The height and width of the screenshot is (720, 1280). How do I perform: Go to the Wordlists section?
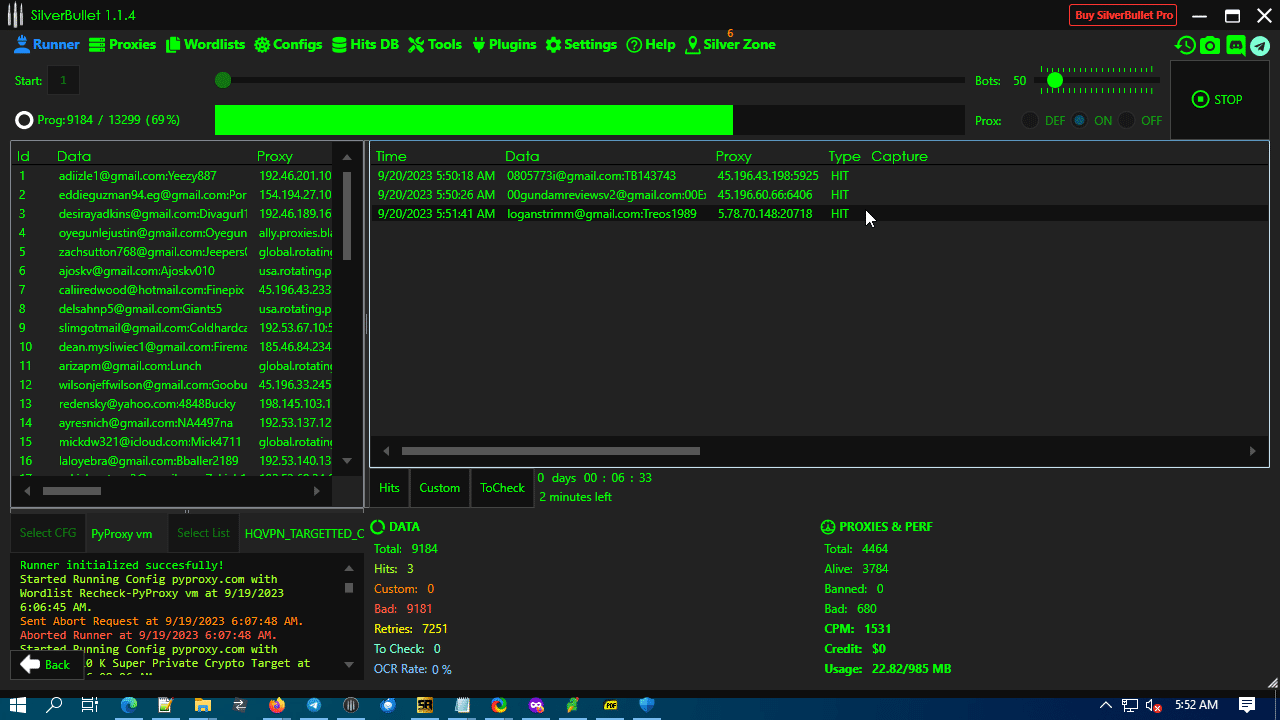tap(205, 45)
